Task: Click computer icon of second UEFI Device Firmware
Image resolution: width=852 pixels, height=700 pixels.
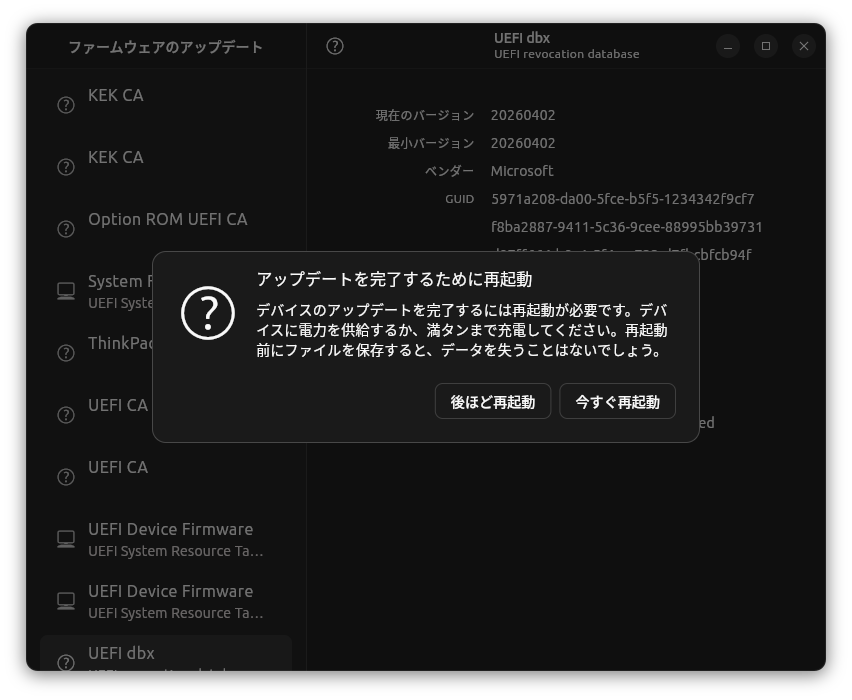Action: pos(66,601)
